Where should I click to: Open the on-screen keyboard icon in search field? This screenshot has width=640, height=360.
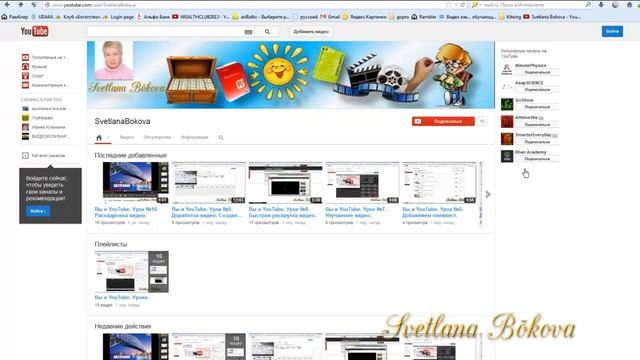tap(248, 32)
